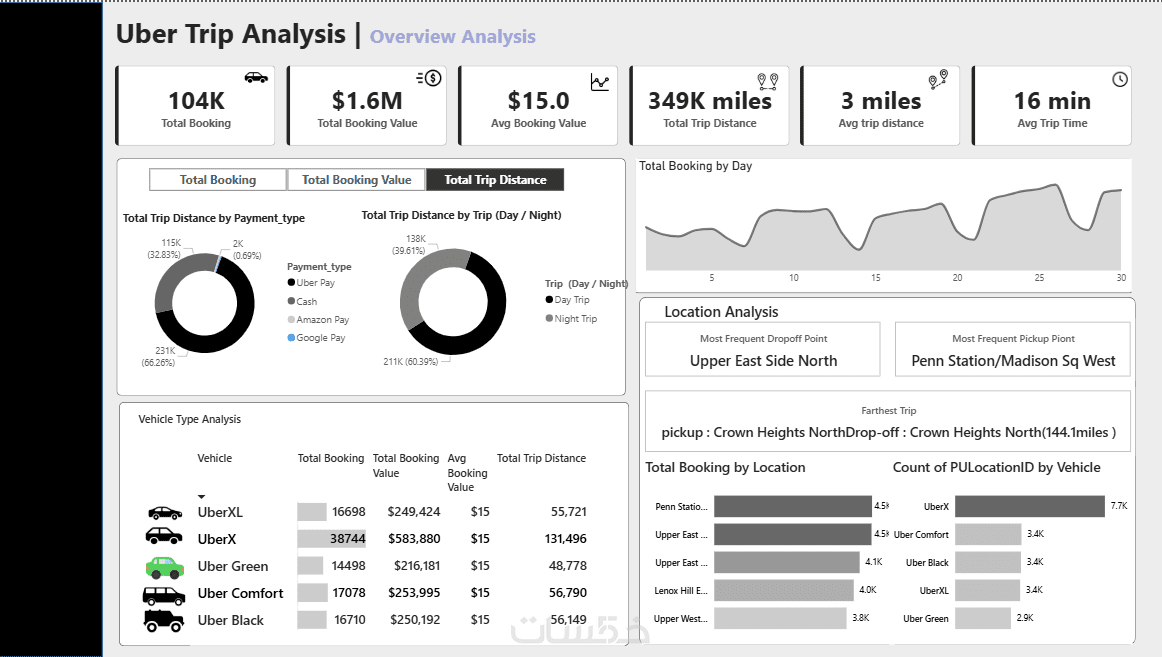Click the line chart icon on Avg Booking Value card
This screenshot has height=657, width=1162.
(600, 81)
